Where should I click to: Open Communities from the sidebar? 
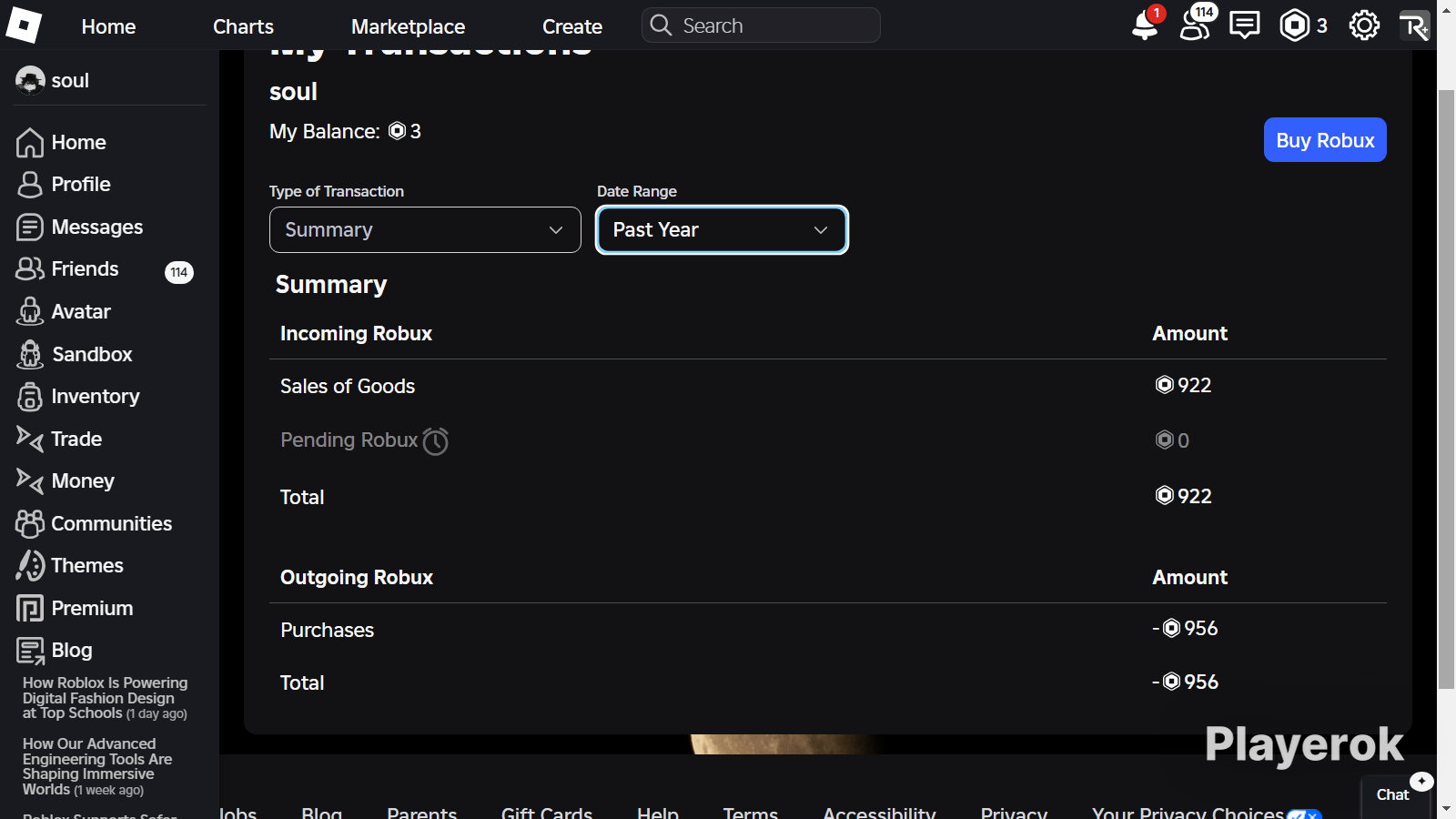coord(94,523)
